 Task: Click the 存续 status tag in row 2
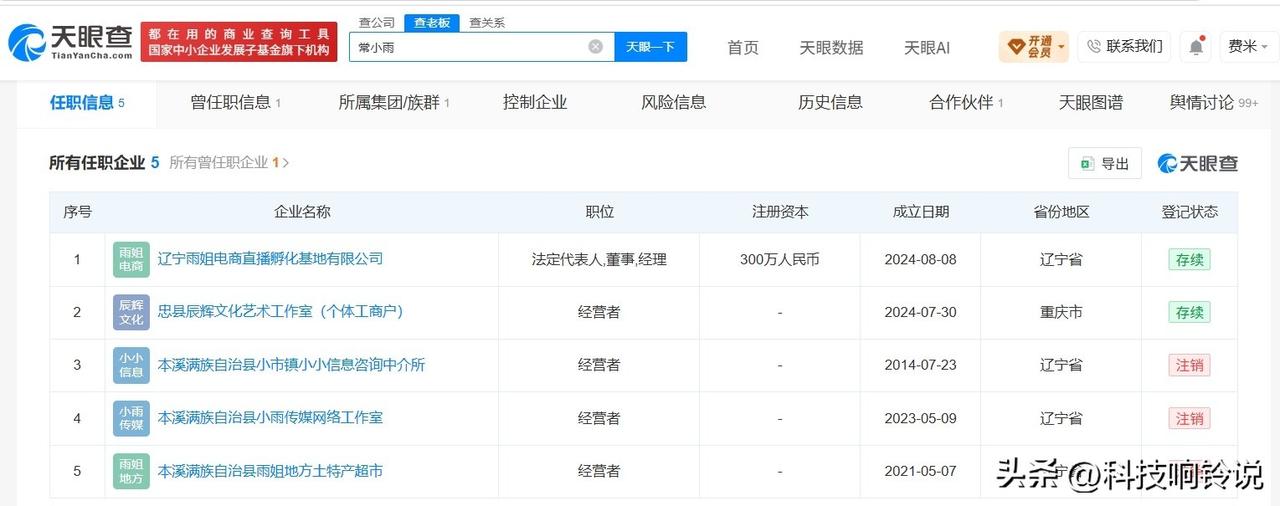[1189, 312]
